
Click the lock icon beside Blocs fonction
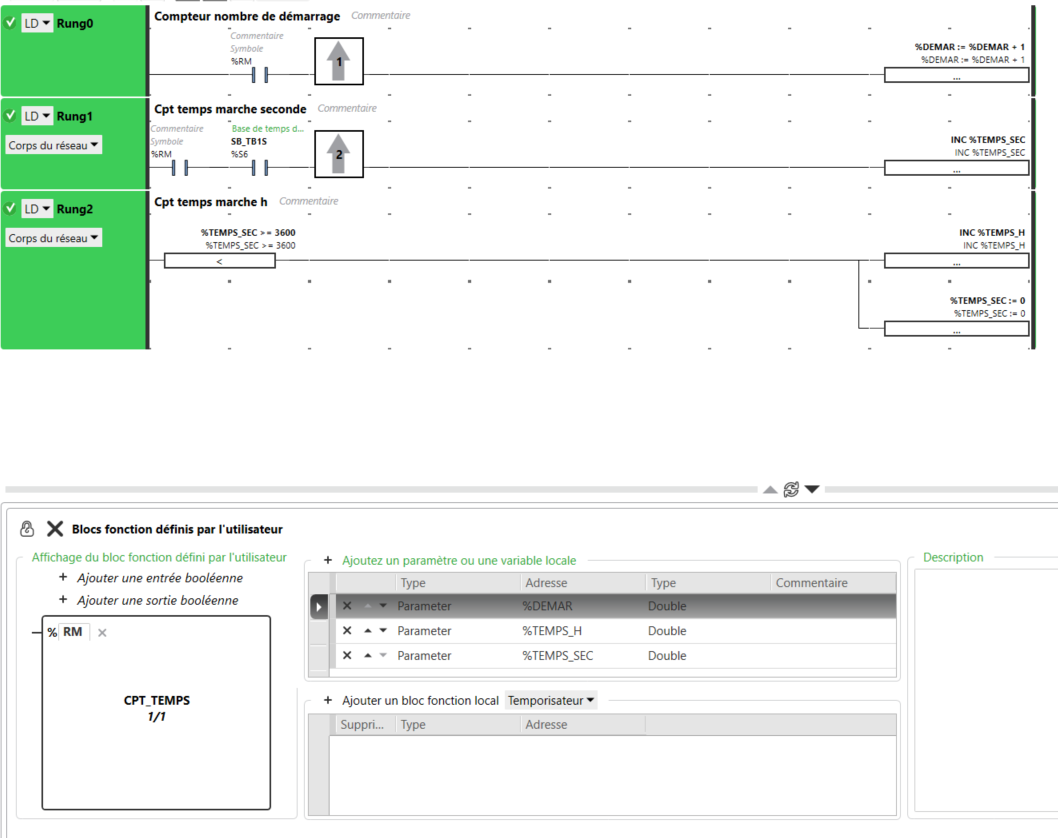click(x=27, y=529)
